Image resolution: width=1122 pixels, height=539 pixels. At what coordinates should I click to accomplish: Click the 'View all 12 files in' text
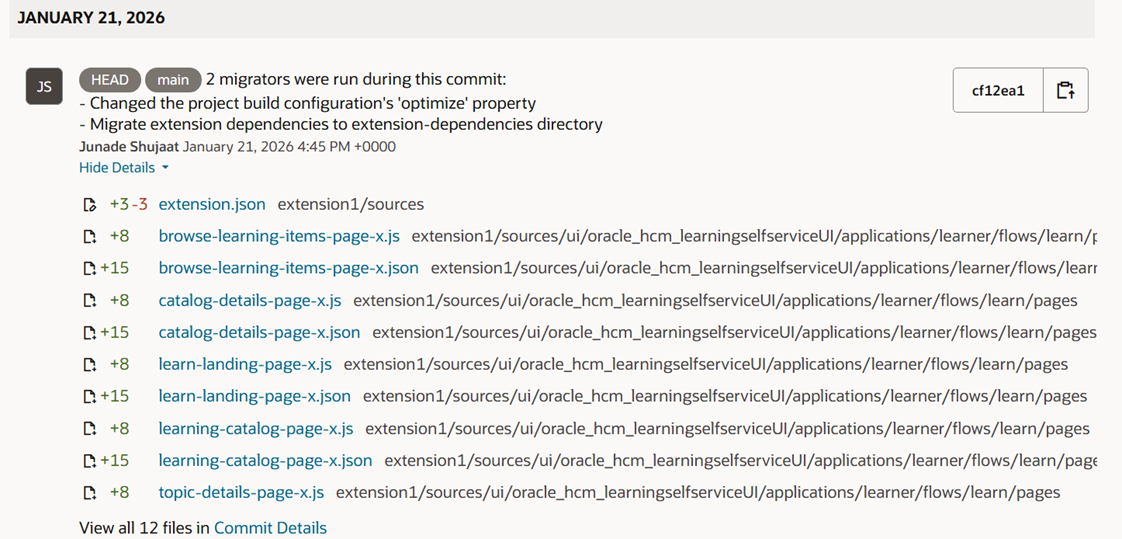[x=145, y=528]
